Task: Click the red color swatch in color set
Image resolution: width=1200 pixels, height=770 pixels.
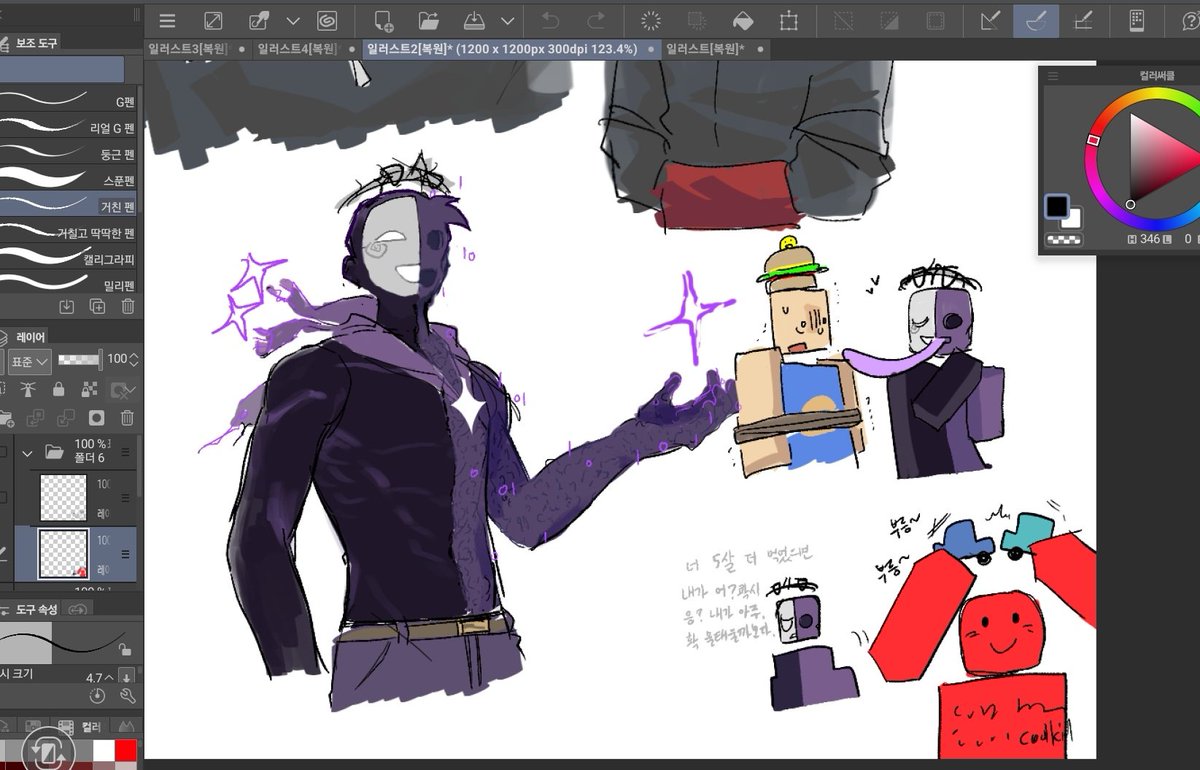Action: pyautogui.click(x=126, y=750)
